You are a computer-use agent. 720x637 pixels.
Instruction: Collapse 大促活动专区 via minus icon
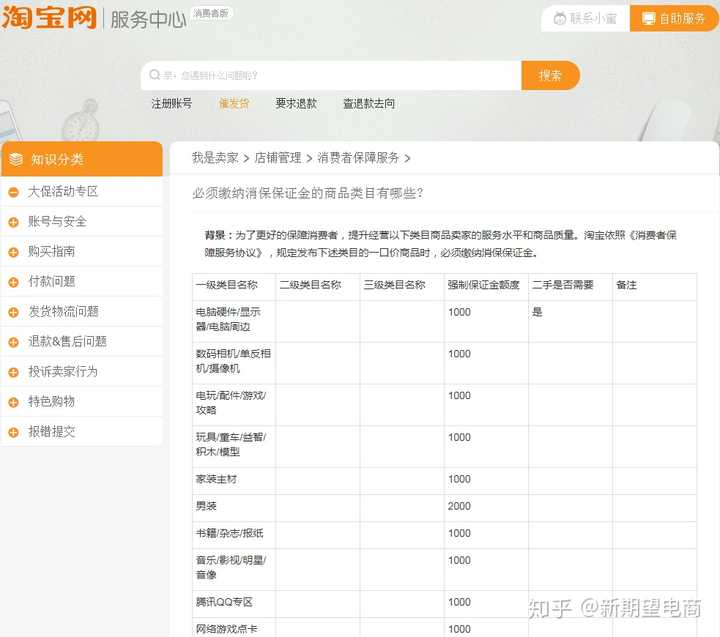point(13,192)
